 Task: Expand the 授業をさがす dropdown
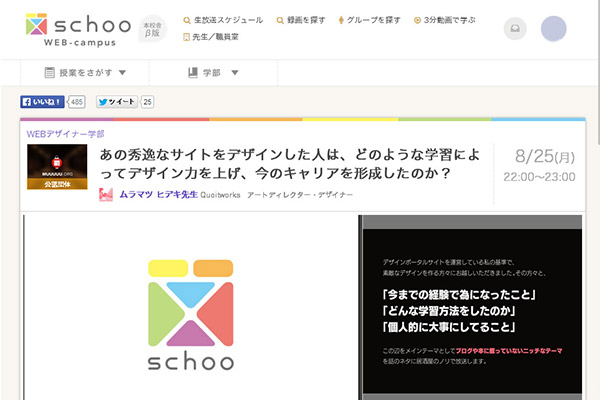86,73
